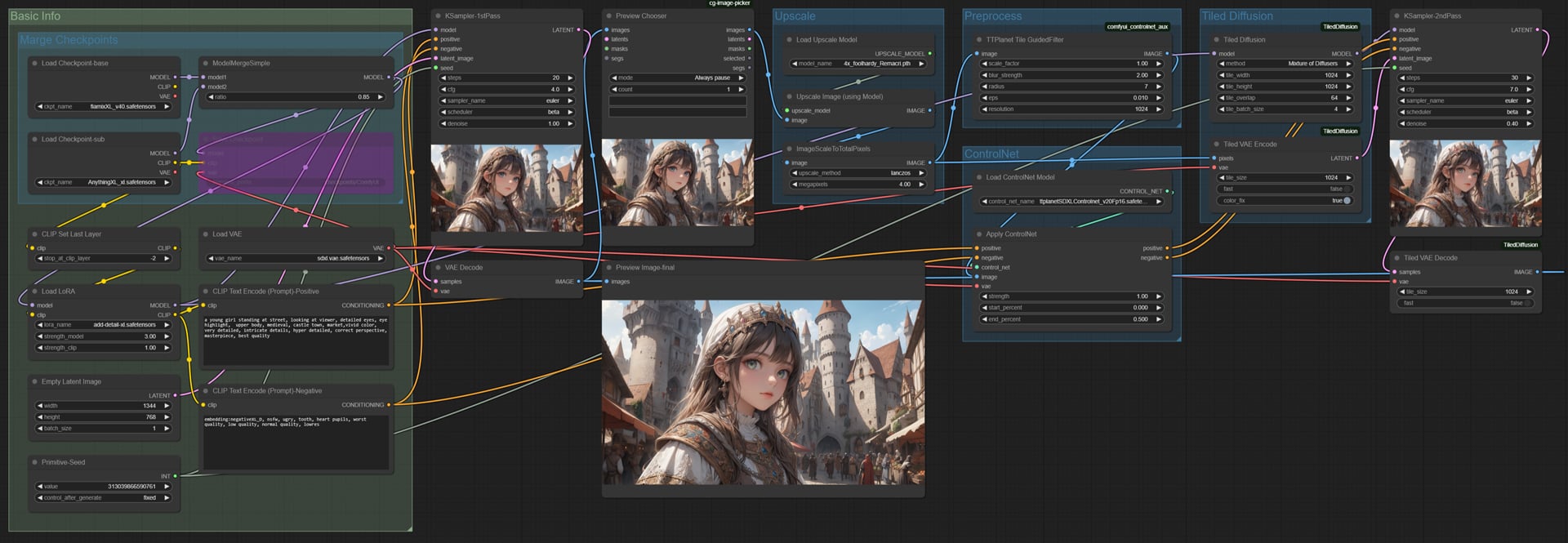This screenshot has width=1568, height=543.
Task: Collapse the Tiled Diffusion node title dot
Action: pyautogui.click(x=1216, y=39)
